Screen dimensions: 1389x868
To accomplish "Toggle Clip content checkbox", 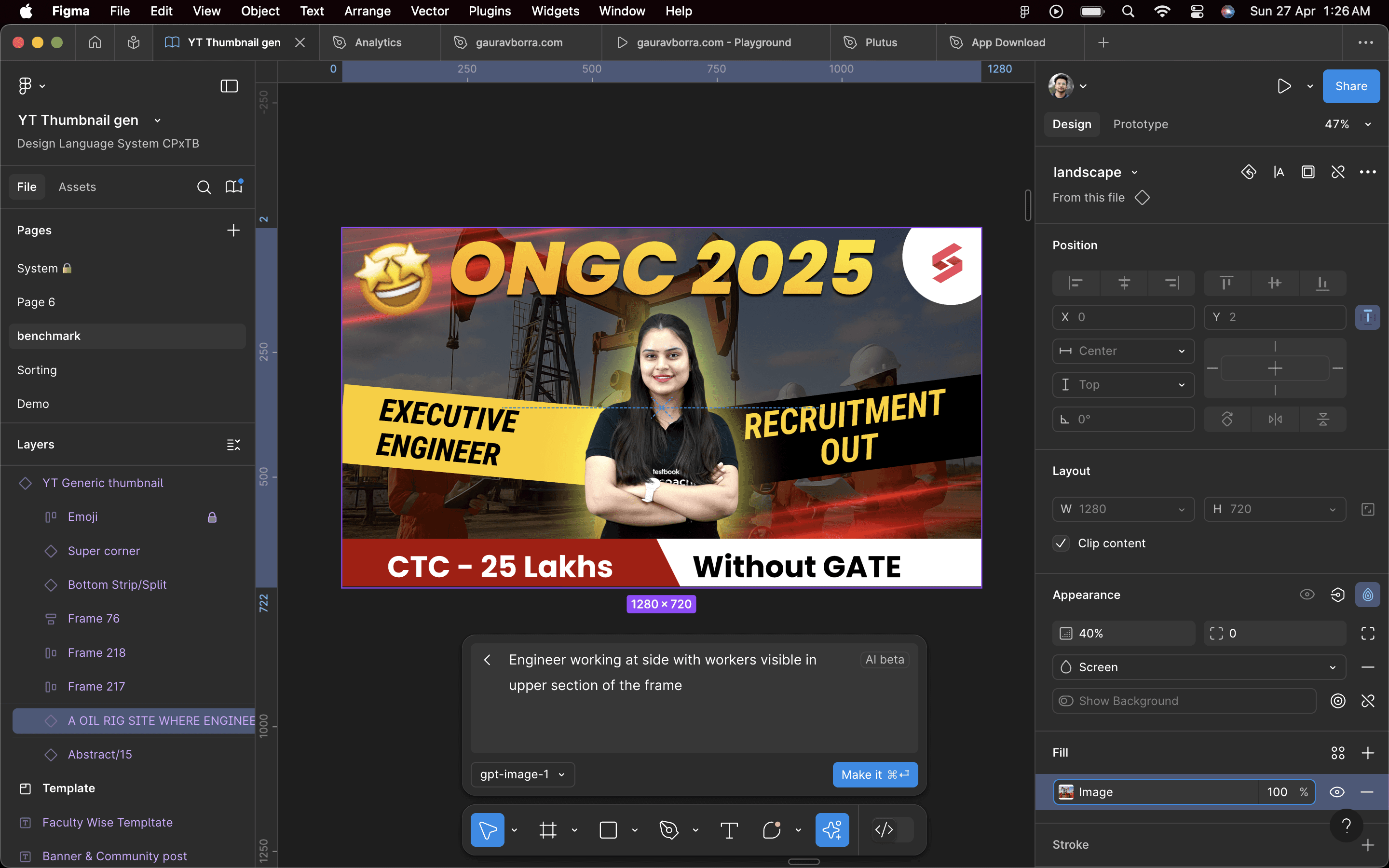I will pyautogui.click(x=1061, y=543).
